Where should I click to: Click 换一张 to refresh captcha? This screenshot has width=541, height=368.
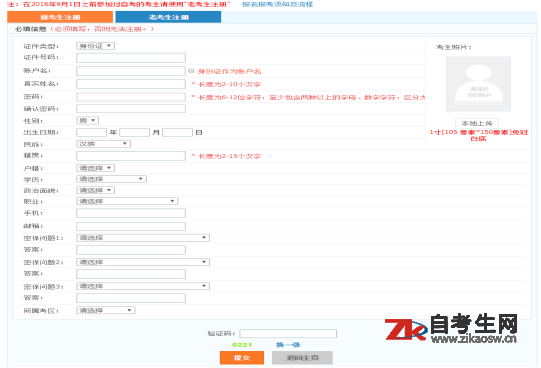tap(288, 345)
